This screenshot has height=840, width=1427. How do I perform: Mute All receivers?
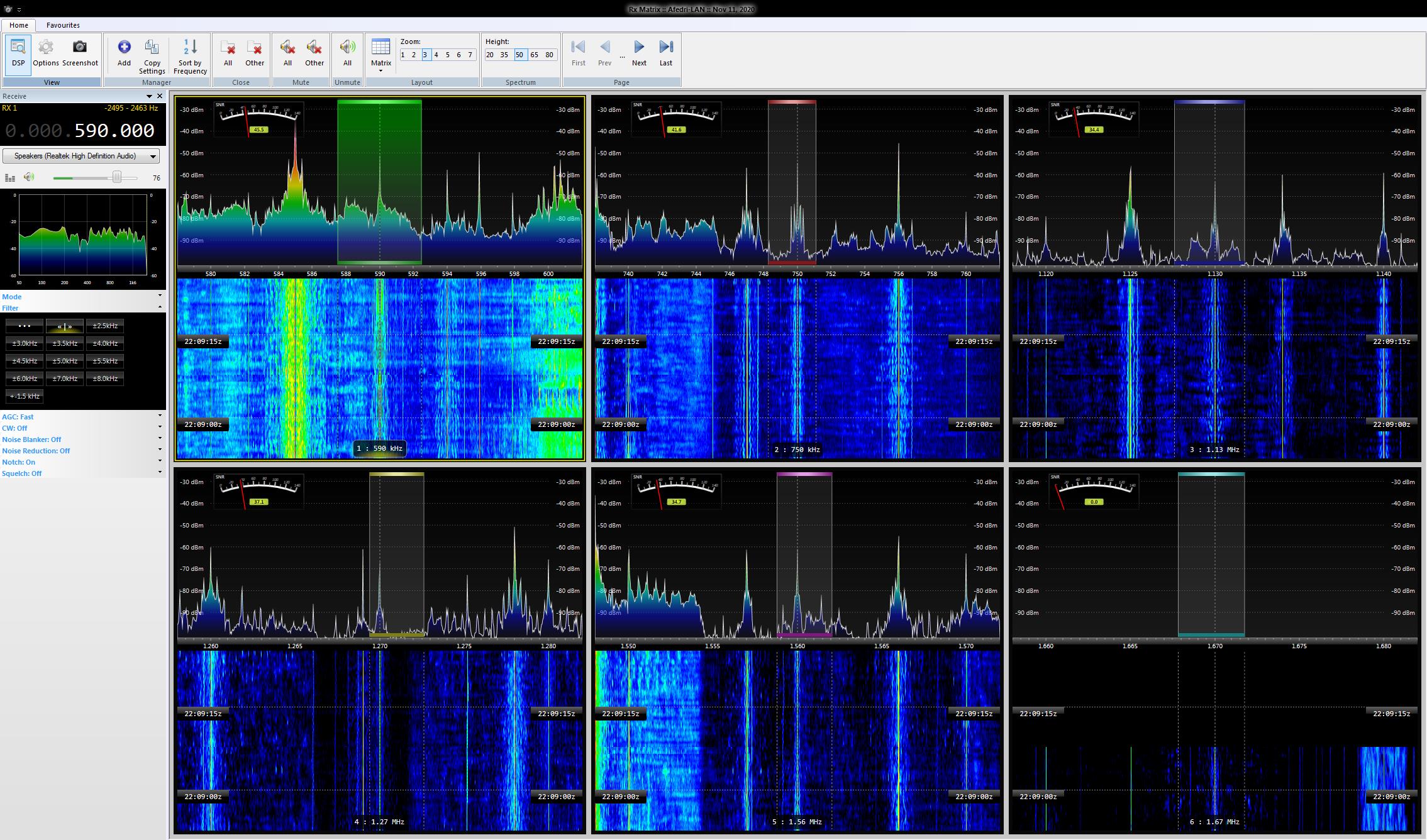[287, 54]
